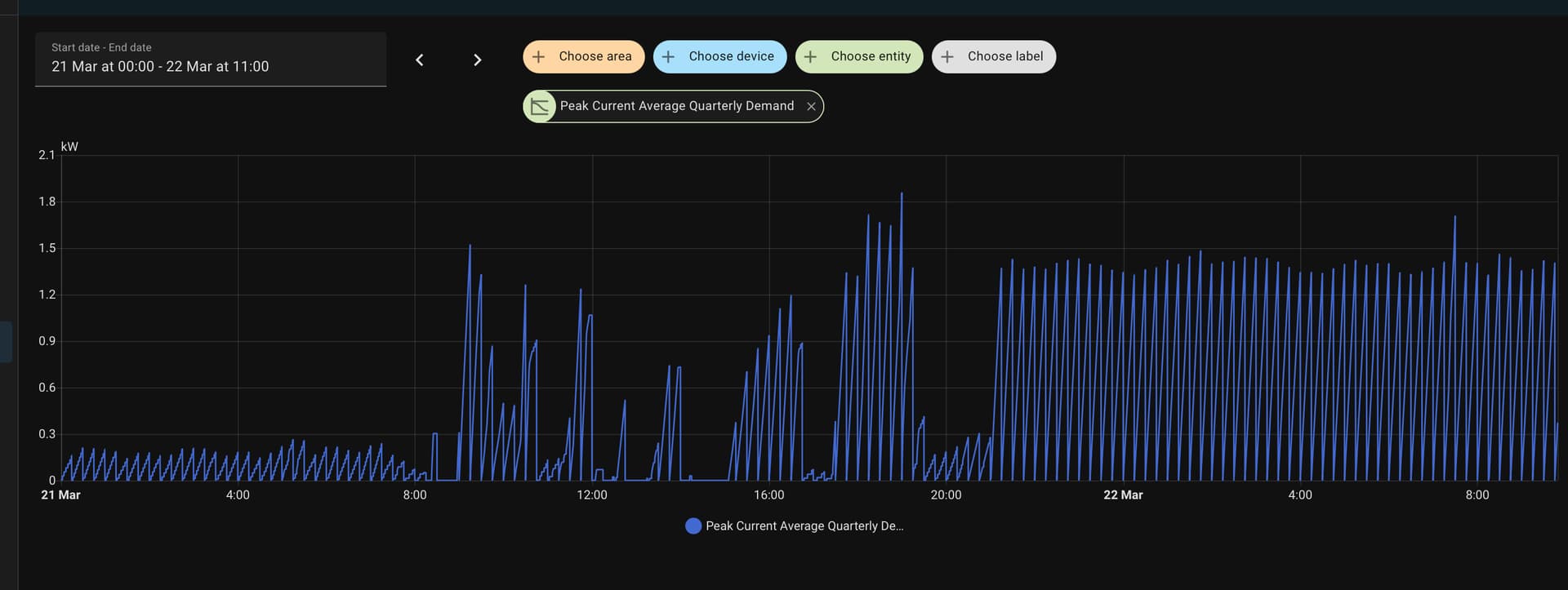Screen dimensions: 1568x590
Task: Click the 0.9 y-axis tick label
Action: click(47, 341)
